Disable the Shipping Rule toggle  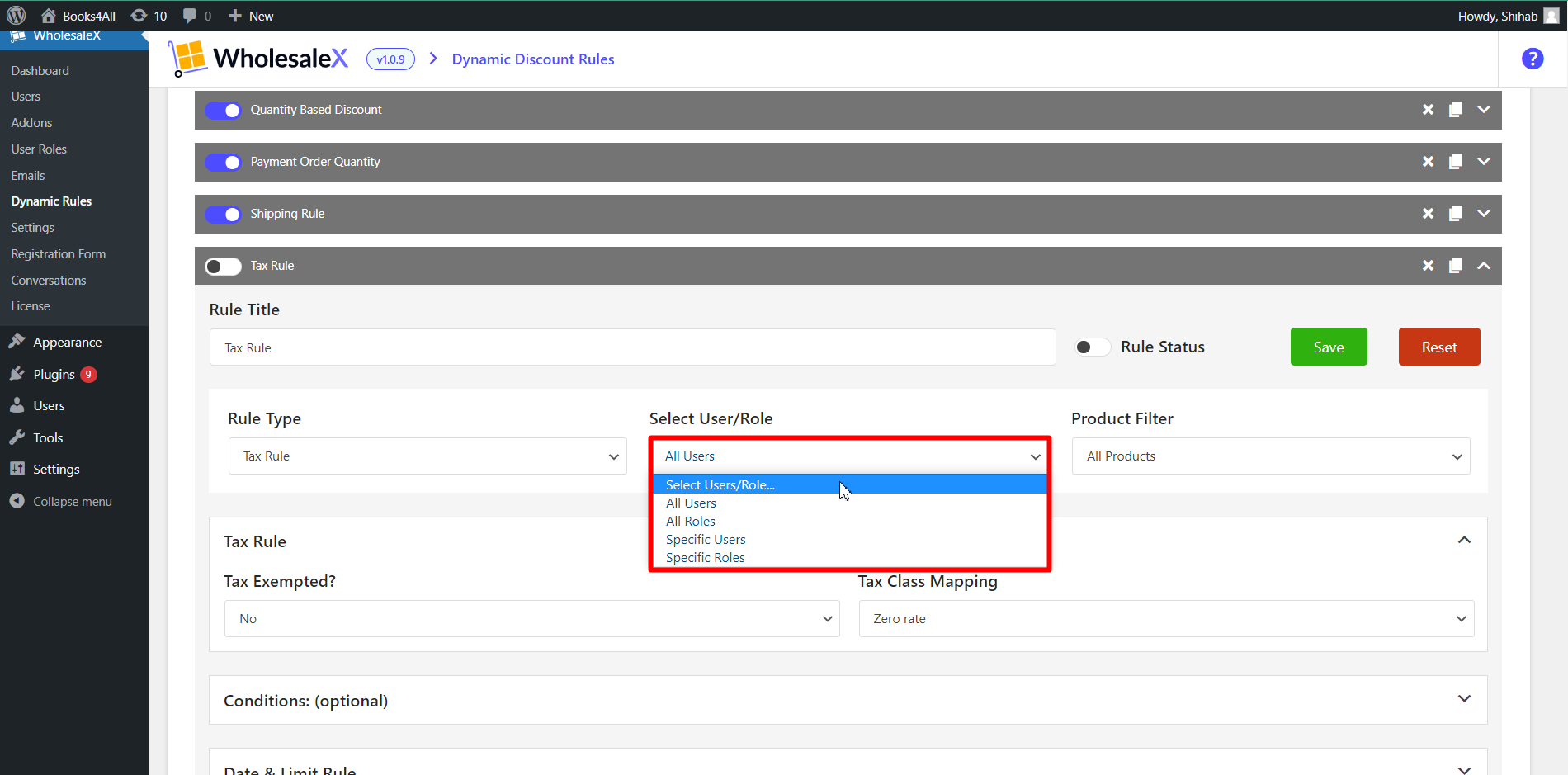[223, 215]
